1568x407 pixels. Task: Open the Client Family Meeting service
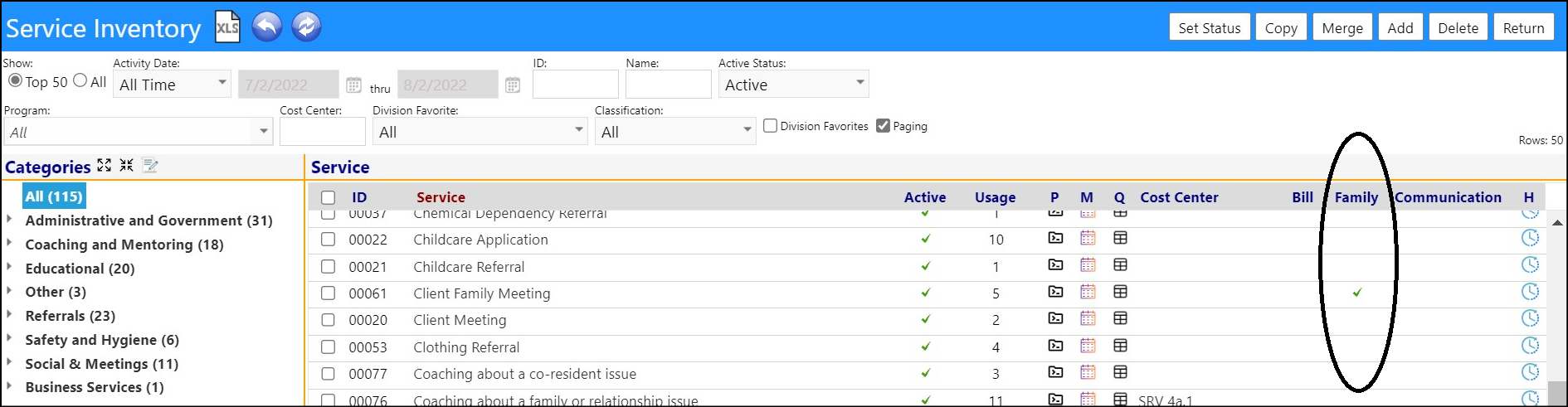tap(481, 293)
